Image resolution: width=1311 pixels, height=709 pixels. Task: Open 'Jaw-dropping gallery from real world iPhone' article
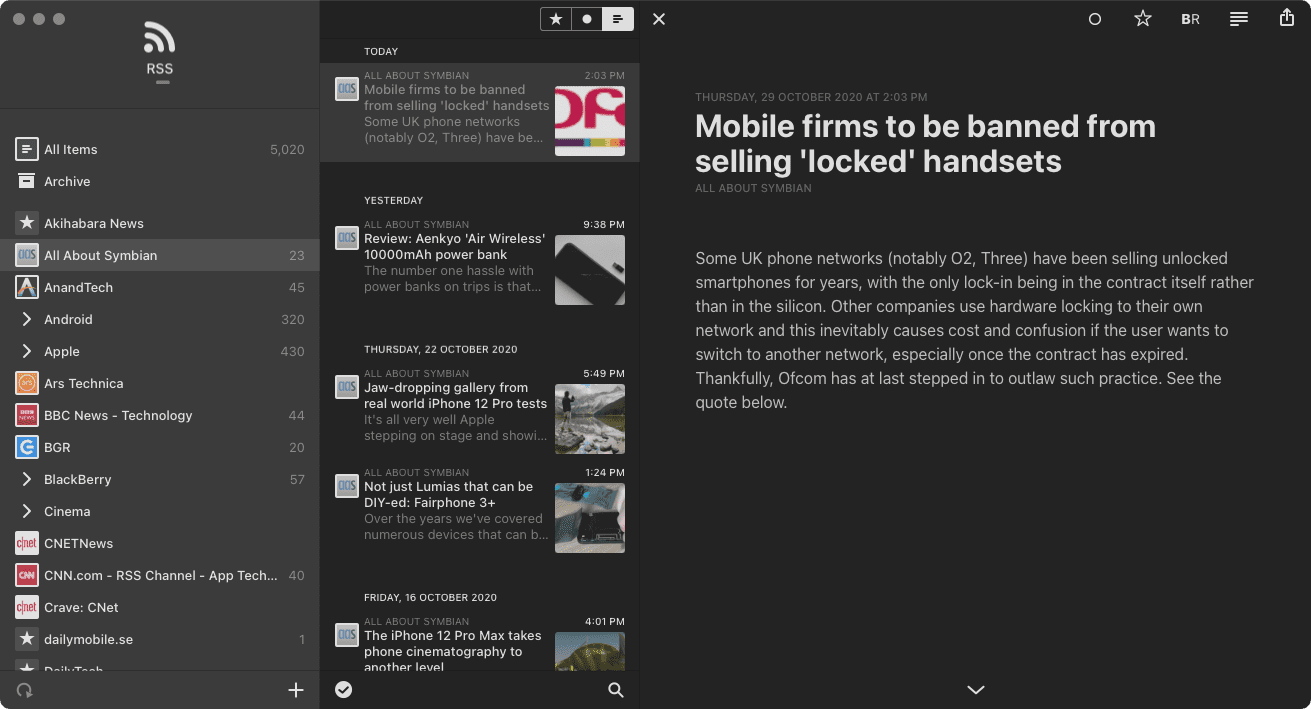tap(480, 411)
